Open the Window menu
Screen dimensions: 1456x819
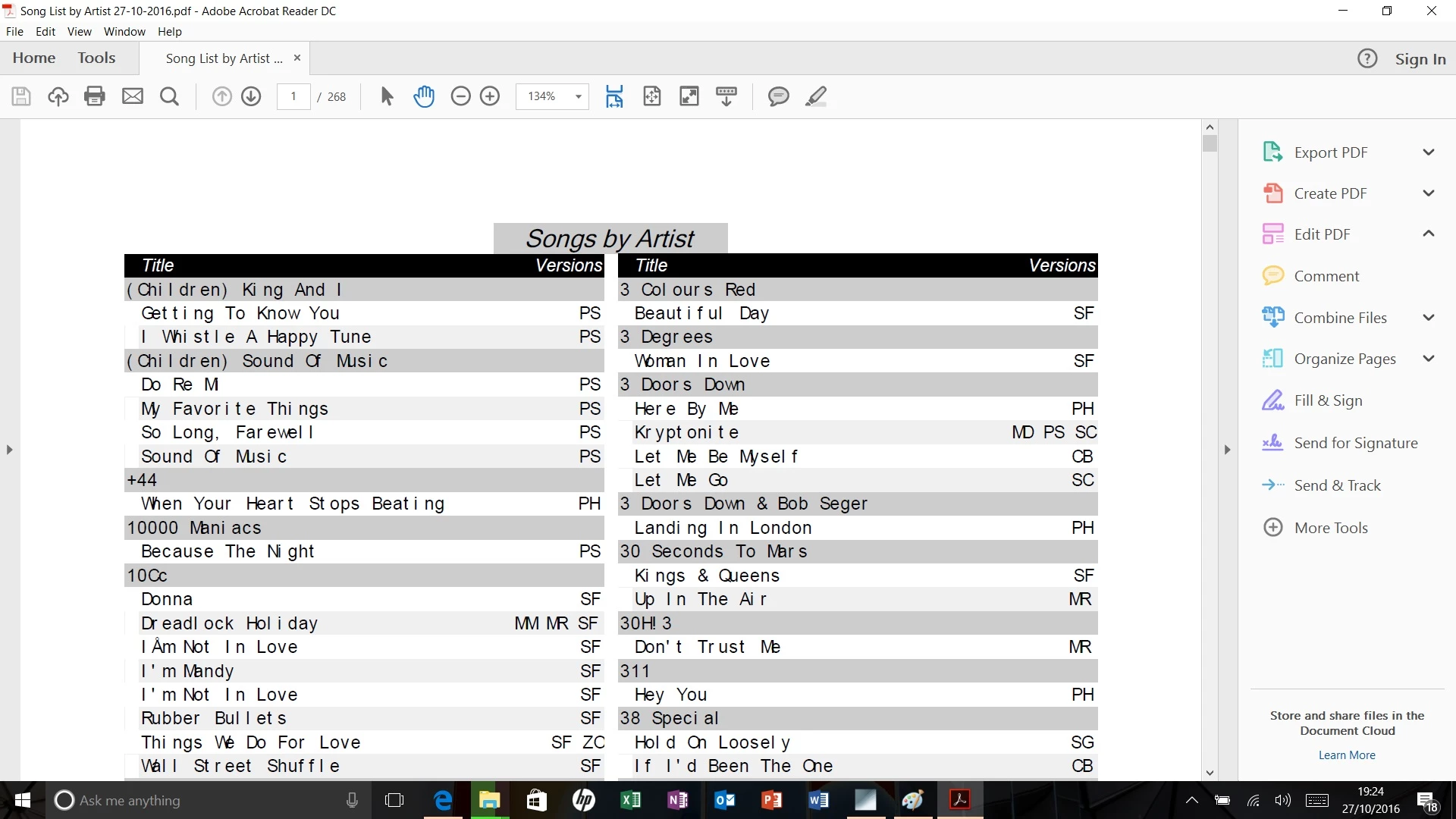tap(124, 32)
